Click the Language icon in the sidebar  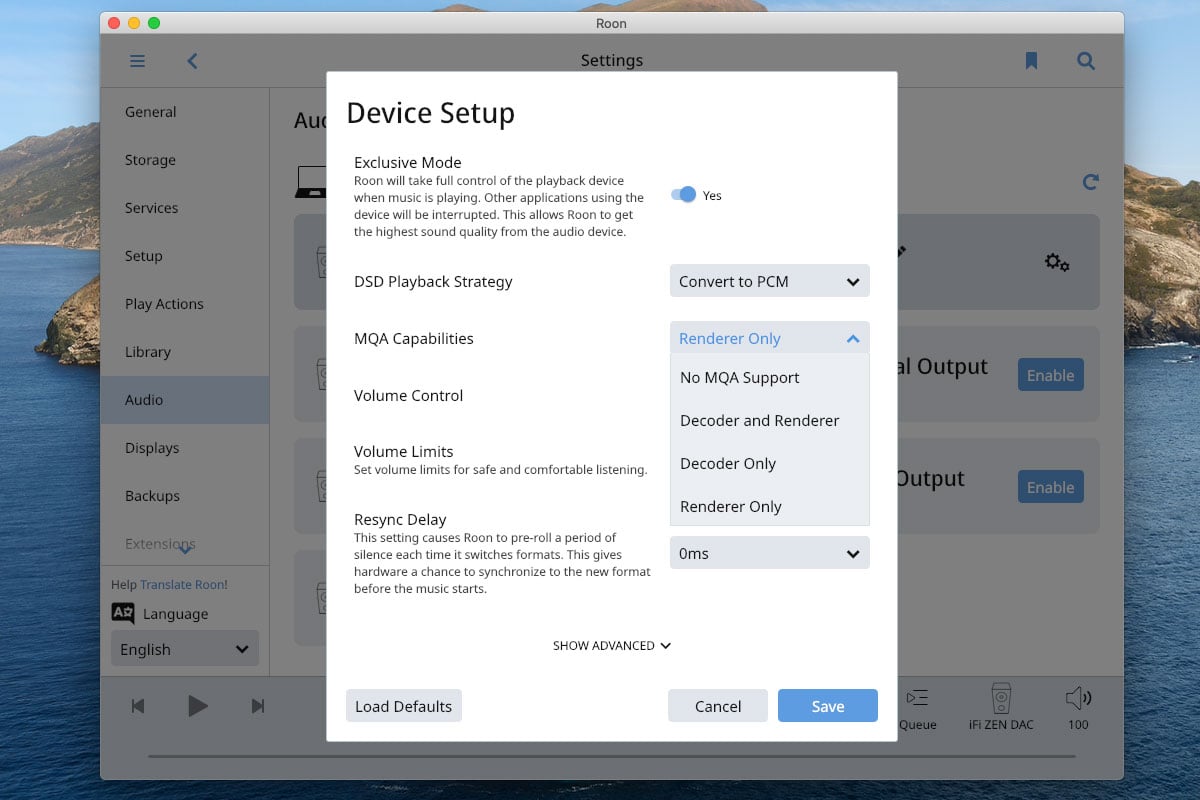[x=123, y=613]
